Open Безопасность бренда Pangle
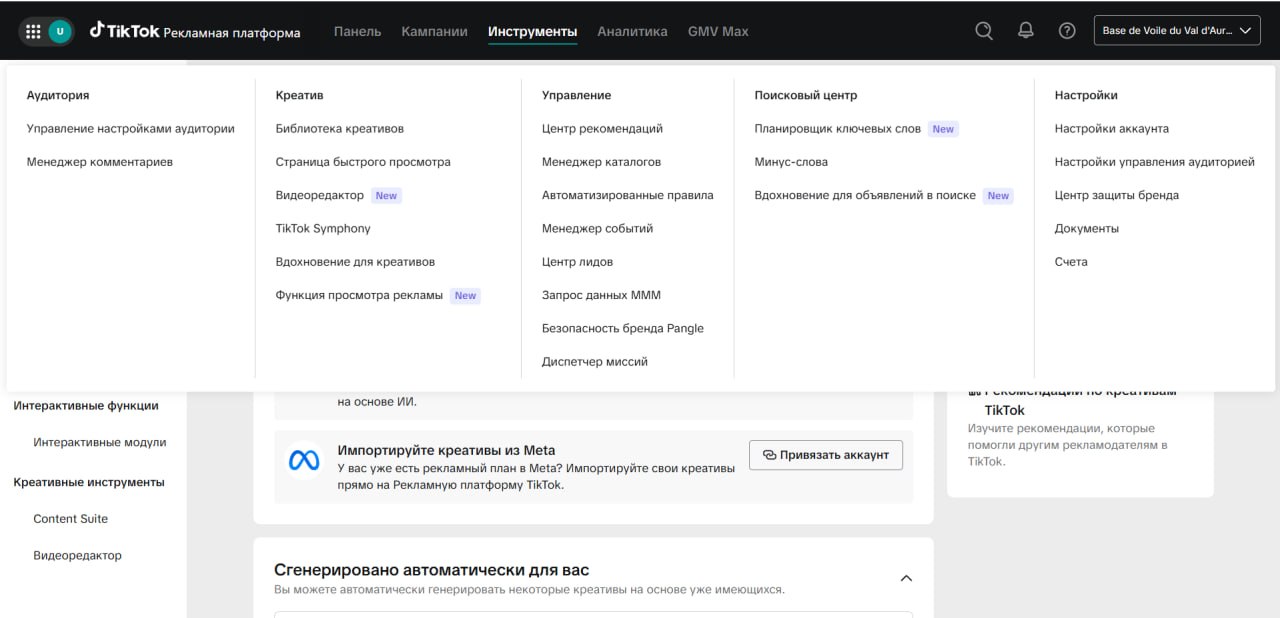This screenshot has height=618, width=1280. coord(623,328)
